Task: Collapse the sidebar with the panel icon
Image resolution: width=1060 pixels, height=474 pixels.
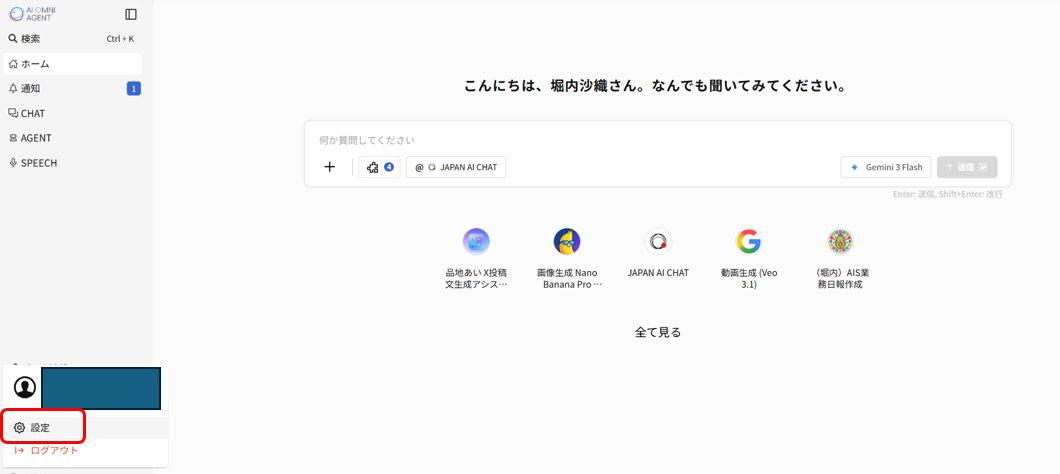Action: pyautogui.click(x=131, y=14)
